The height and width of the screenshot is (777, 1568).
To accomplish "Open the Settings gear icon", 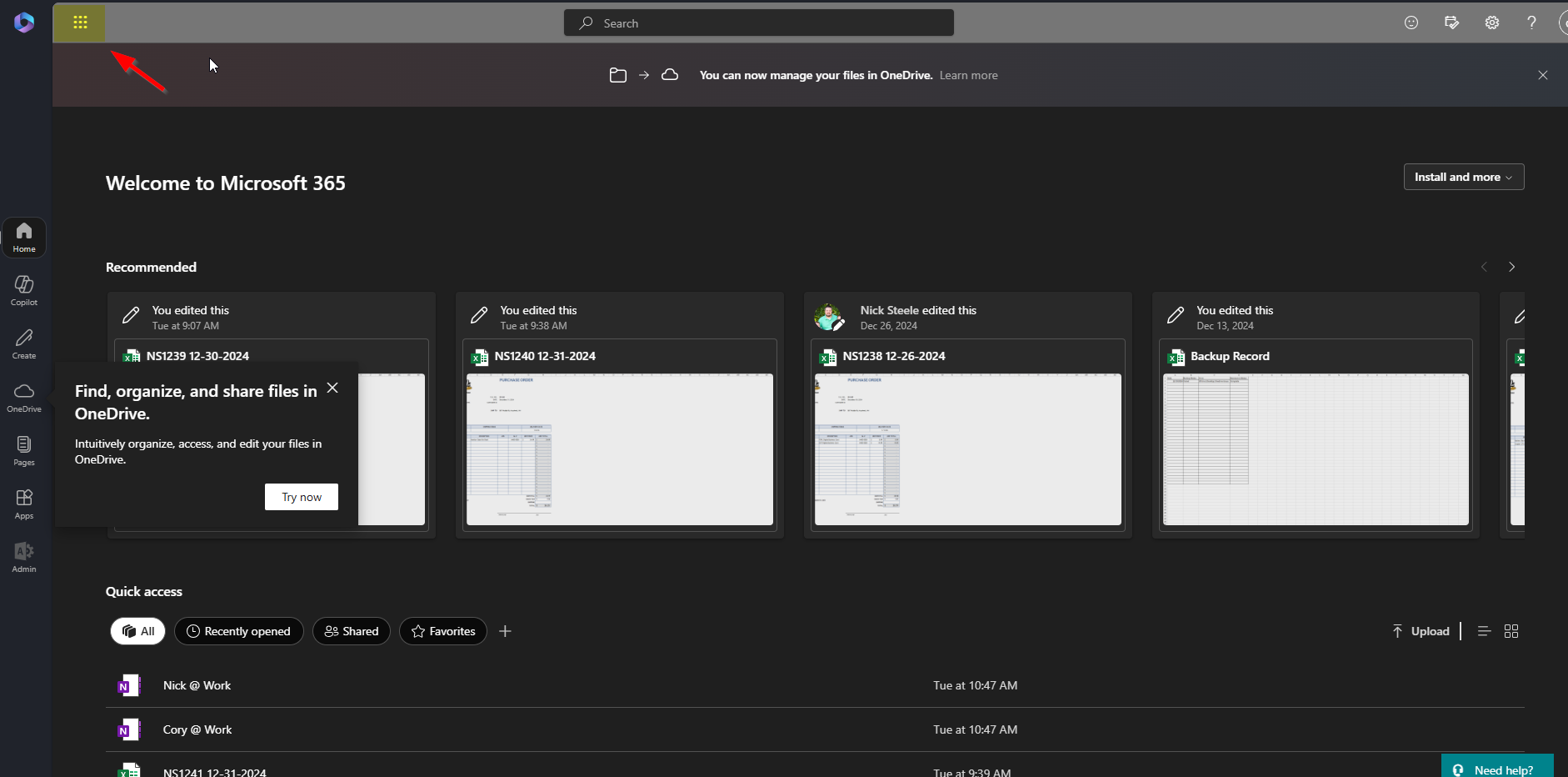I will [1492, 23].
